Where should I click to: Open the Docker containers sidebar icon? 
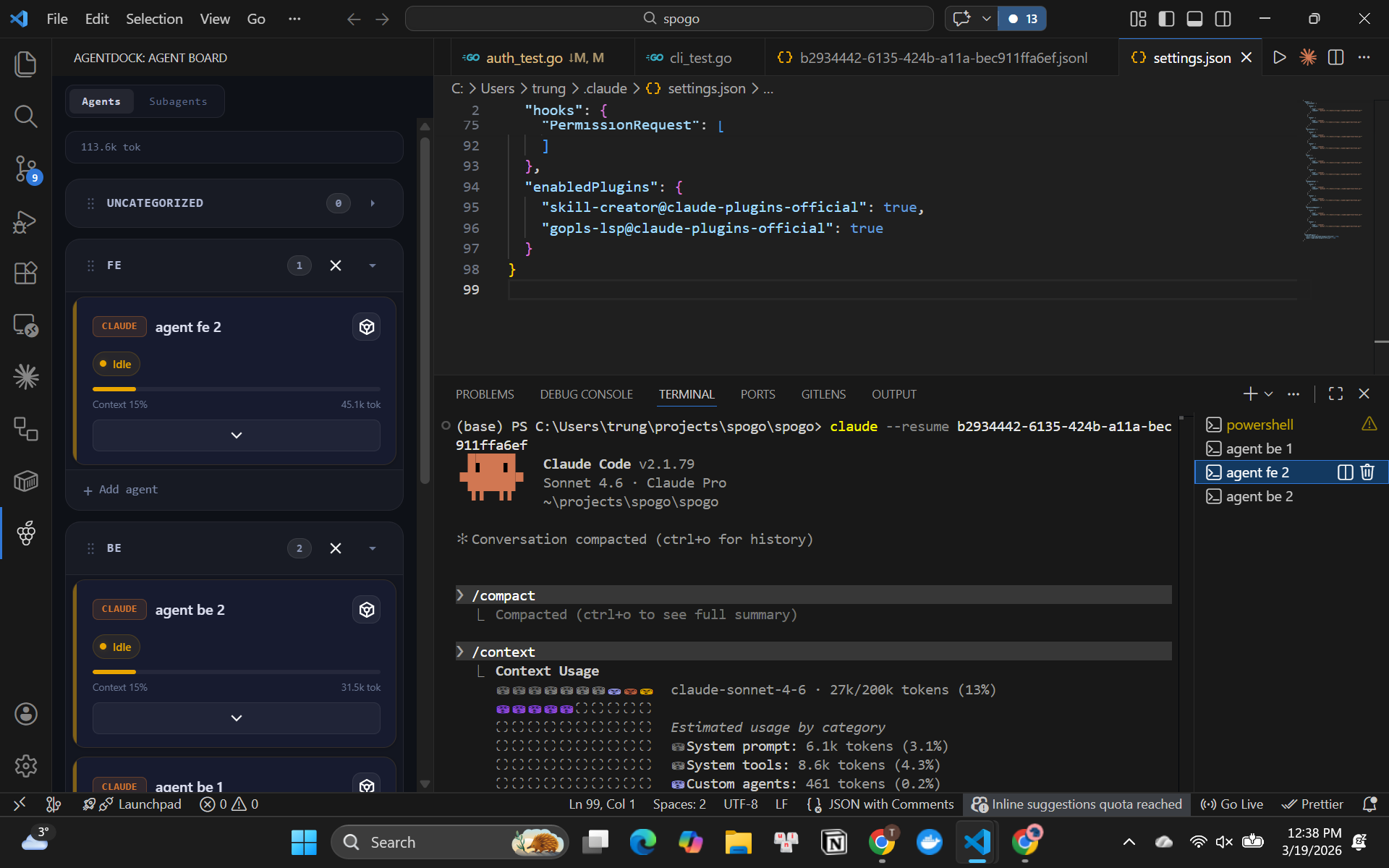click(x=26, y=481)
